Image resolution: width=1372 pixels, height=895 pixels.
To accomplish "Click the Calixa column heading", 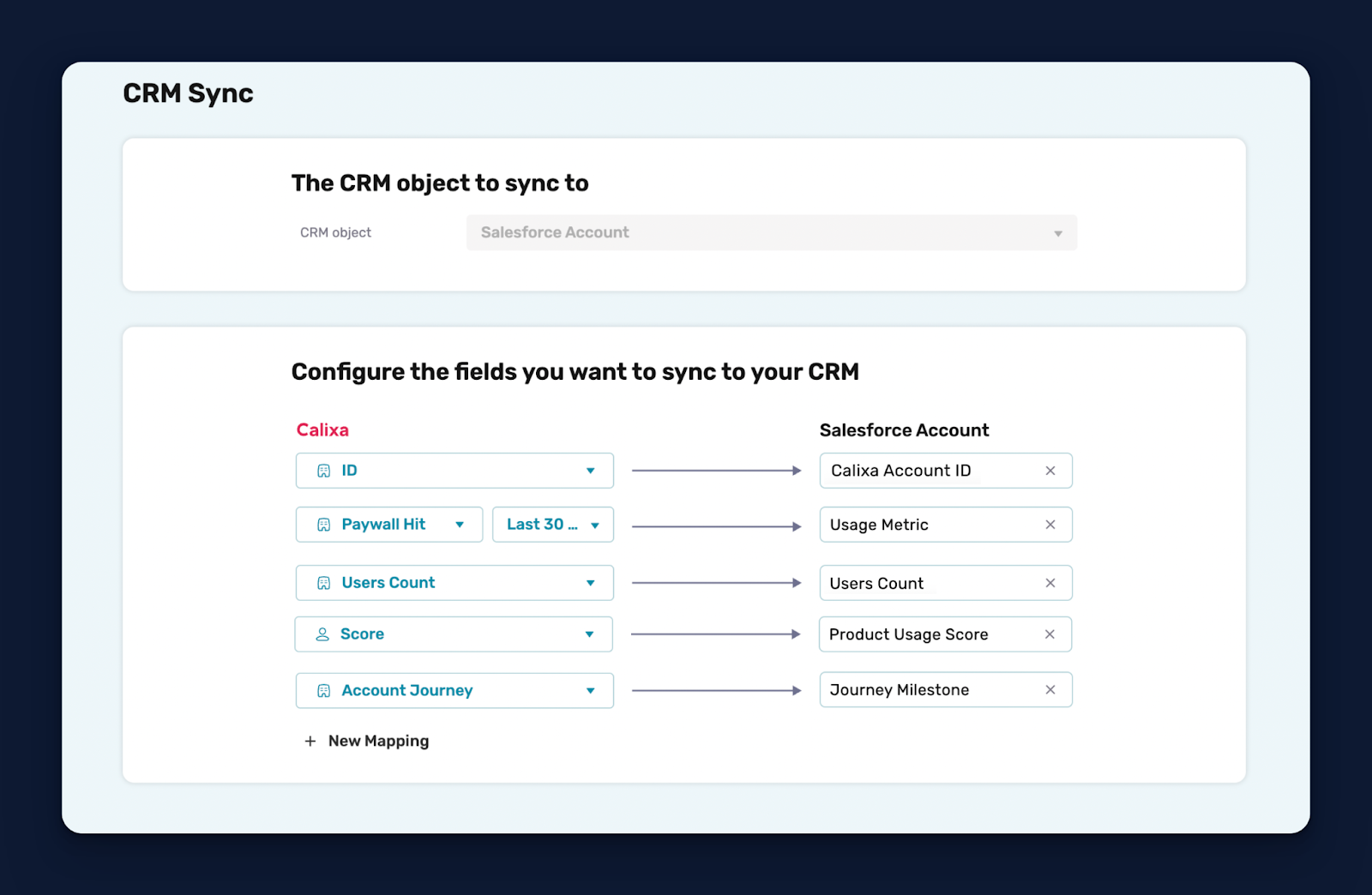I will pyautogui.click(x=322, y=430).
